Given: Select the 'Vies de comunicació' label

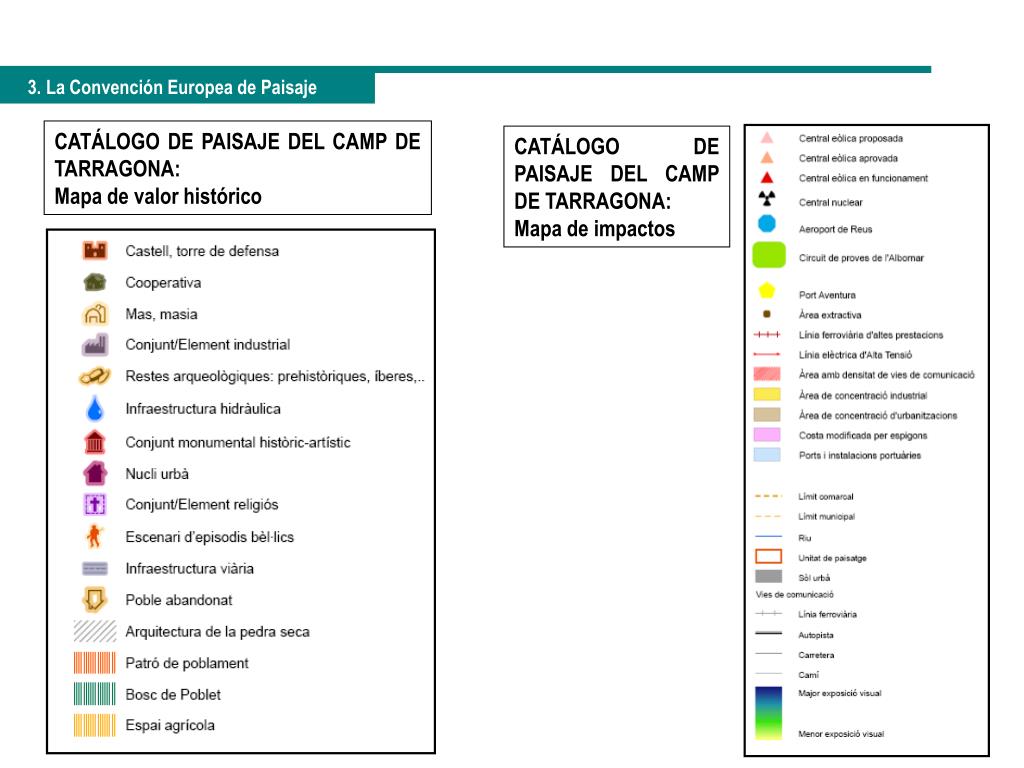Looking at the screenshot, I should point(795,594).
